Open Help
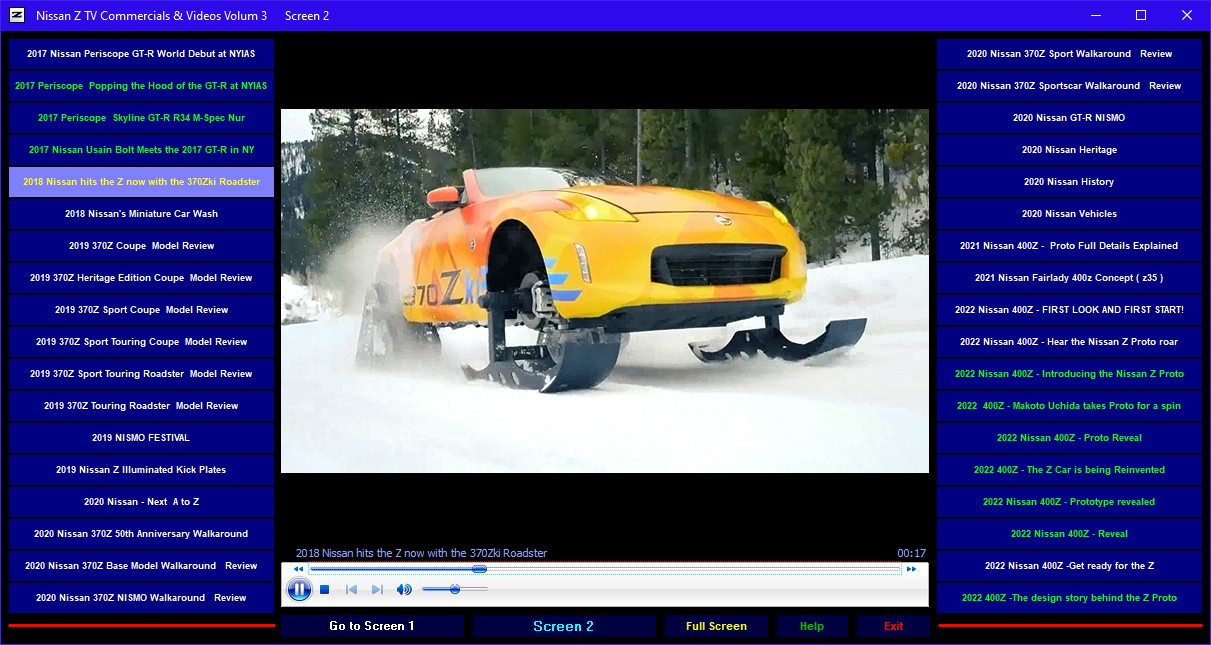This screenshot has width=1211, height=645. 812,626
